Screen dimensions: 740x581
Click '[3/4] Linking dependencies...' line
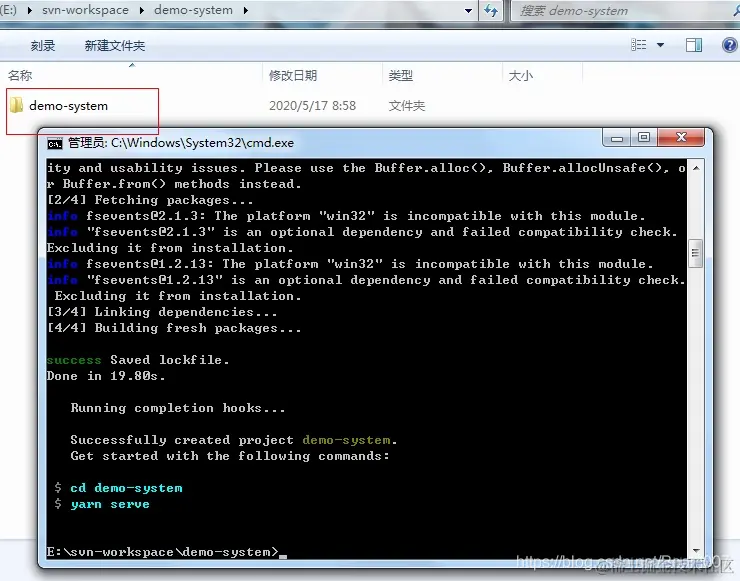tap(162, 312)
